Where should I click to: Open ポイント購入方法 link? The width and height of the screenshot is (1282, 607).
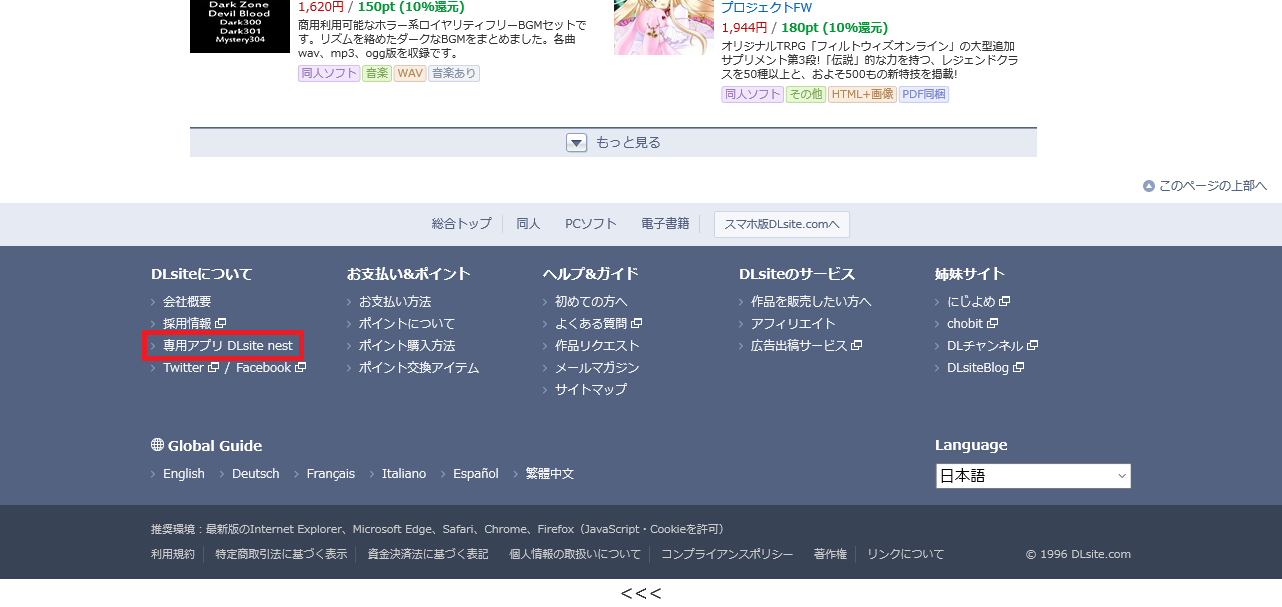407,345
